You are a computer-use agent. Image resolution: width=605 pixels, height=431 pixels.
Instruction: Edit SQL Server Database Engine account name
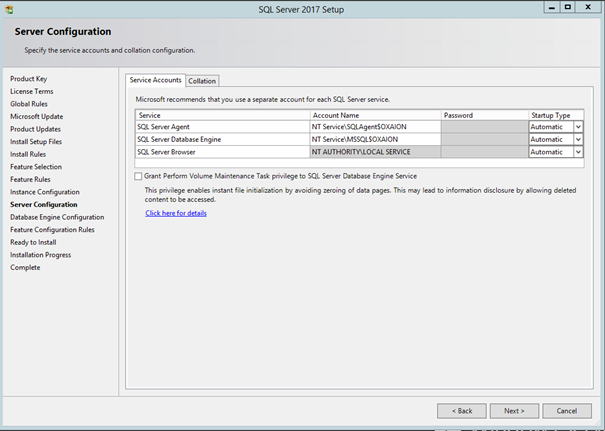click(375, 140)
